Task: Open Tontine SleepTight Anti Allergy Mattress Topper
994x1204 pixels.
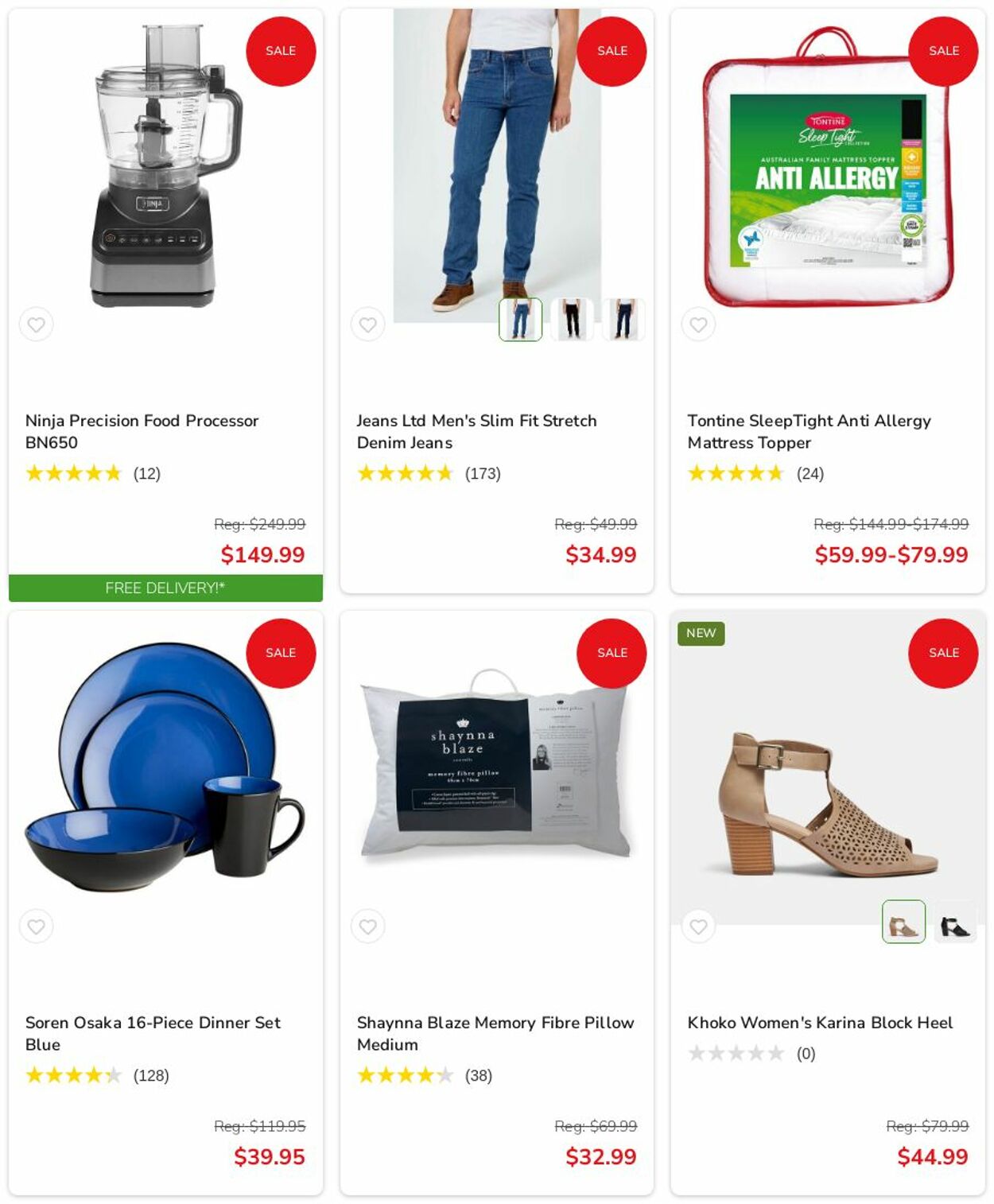Action: 809,432
